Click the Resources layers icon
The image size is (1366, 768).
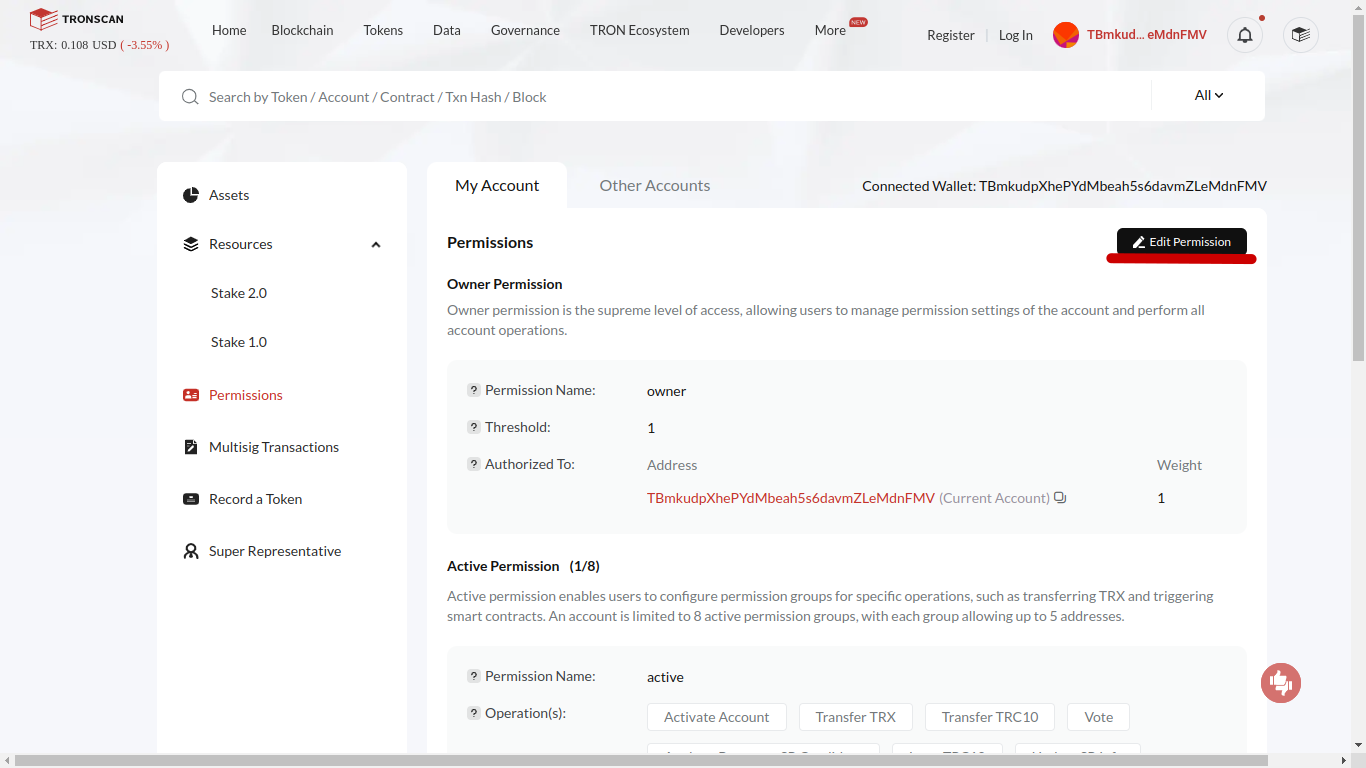[191, 244]
